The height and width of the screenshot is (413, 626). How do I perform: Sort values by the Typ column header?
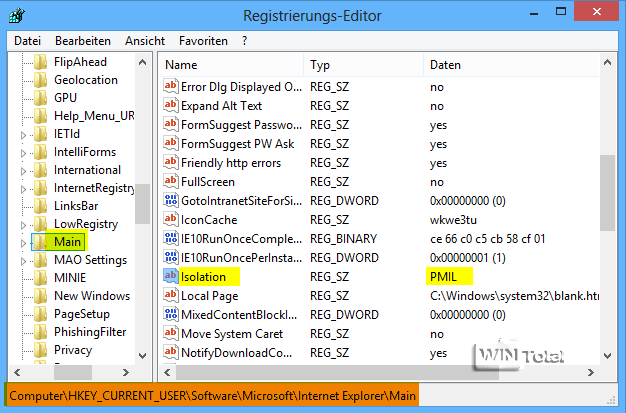point(364,65)
